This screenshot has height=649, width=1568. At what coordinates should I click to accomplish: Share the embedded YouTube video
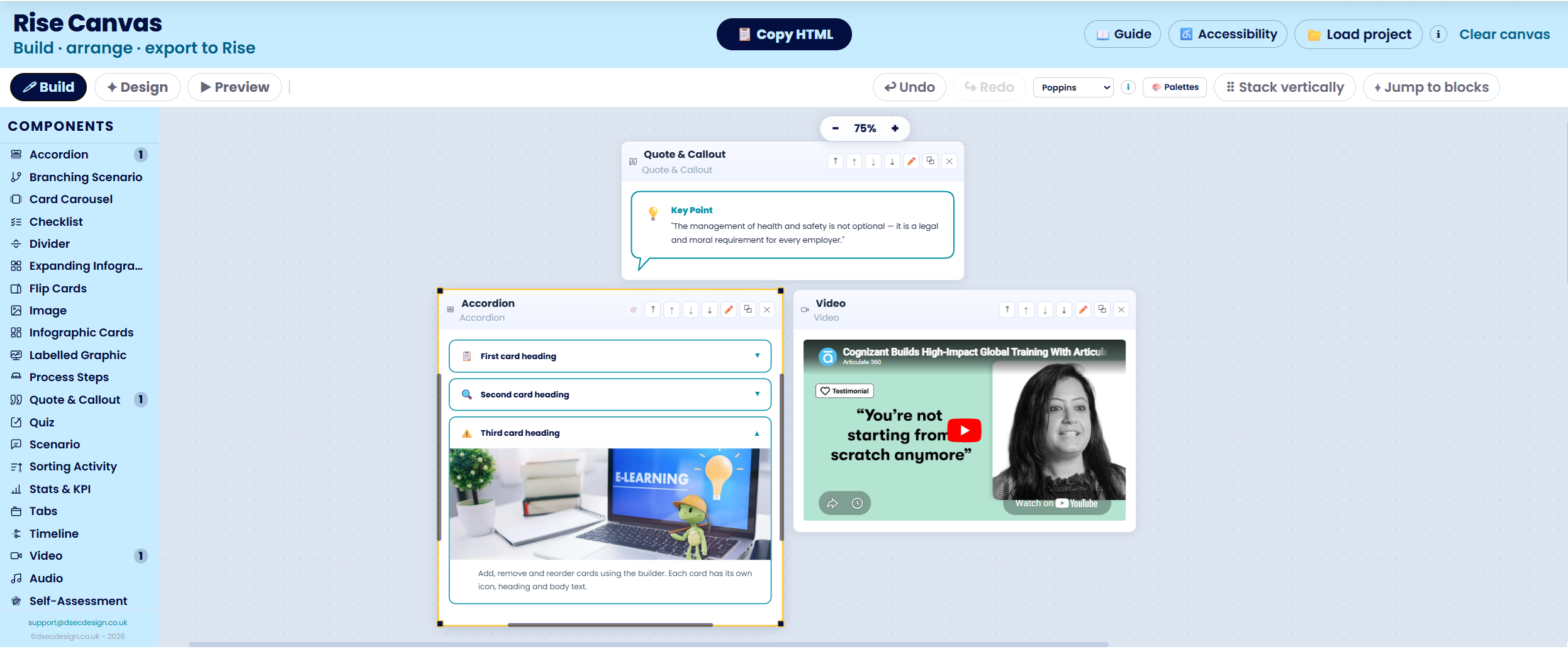(x=832, y=504)
